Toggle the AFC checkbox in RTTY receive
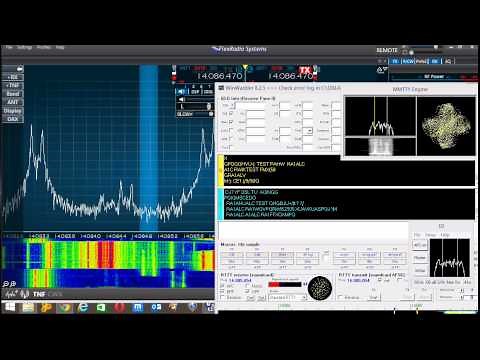Image resolution: width=480 pixels, height=360 pixels. [223, 286]
